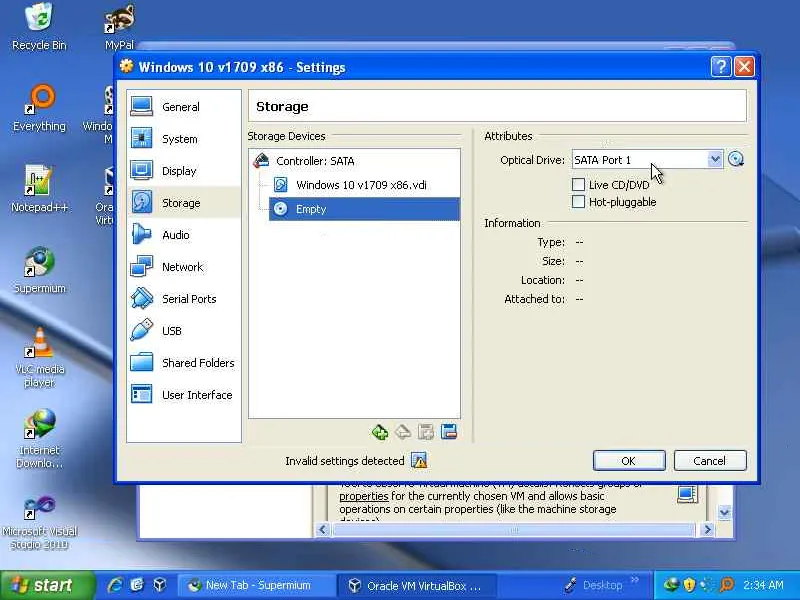Screen dimensions: 800x600
Task: Click the invalid settings warning icon
Action: tap(419, 461)
